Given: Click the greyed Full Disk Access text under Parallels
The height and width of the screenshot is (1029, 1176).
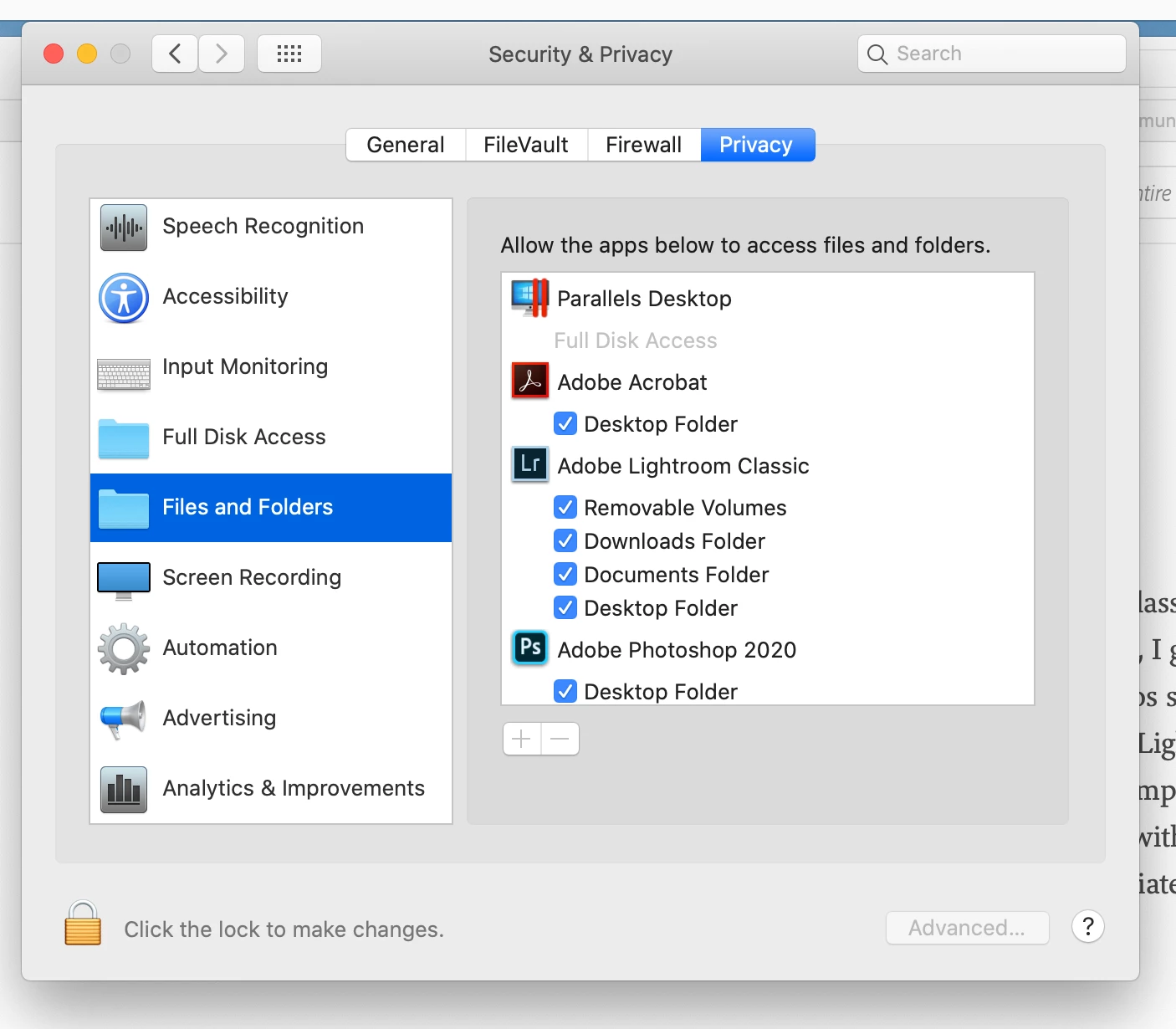Looking at the screenshot, I should (x=636, y=340).
